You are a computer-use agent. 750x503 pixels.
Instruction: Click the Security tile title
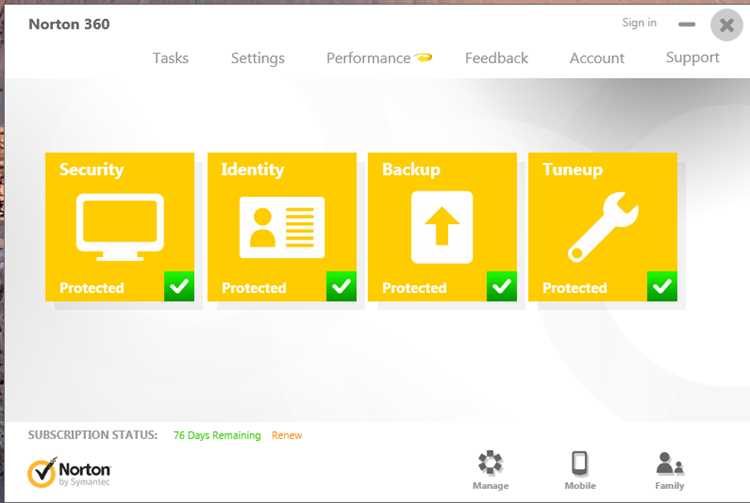pyautogui.click(x=91, y=170)
